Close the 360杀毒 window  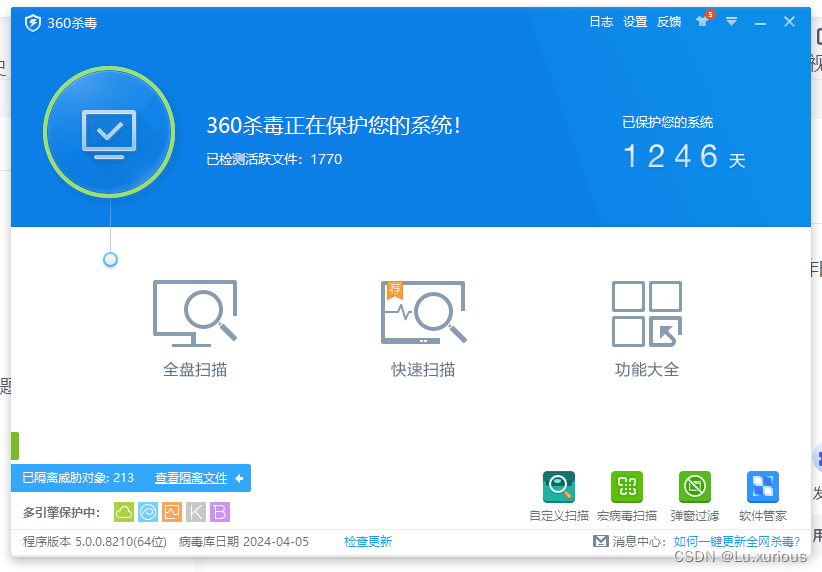point(789,21)
